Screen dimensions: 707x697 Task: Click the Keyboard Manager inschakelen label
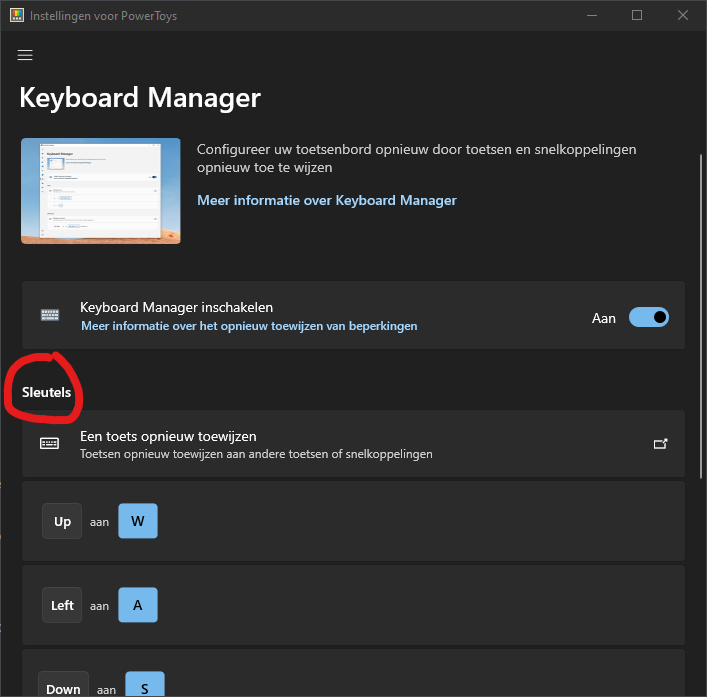[176, 307]
